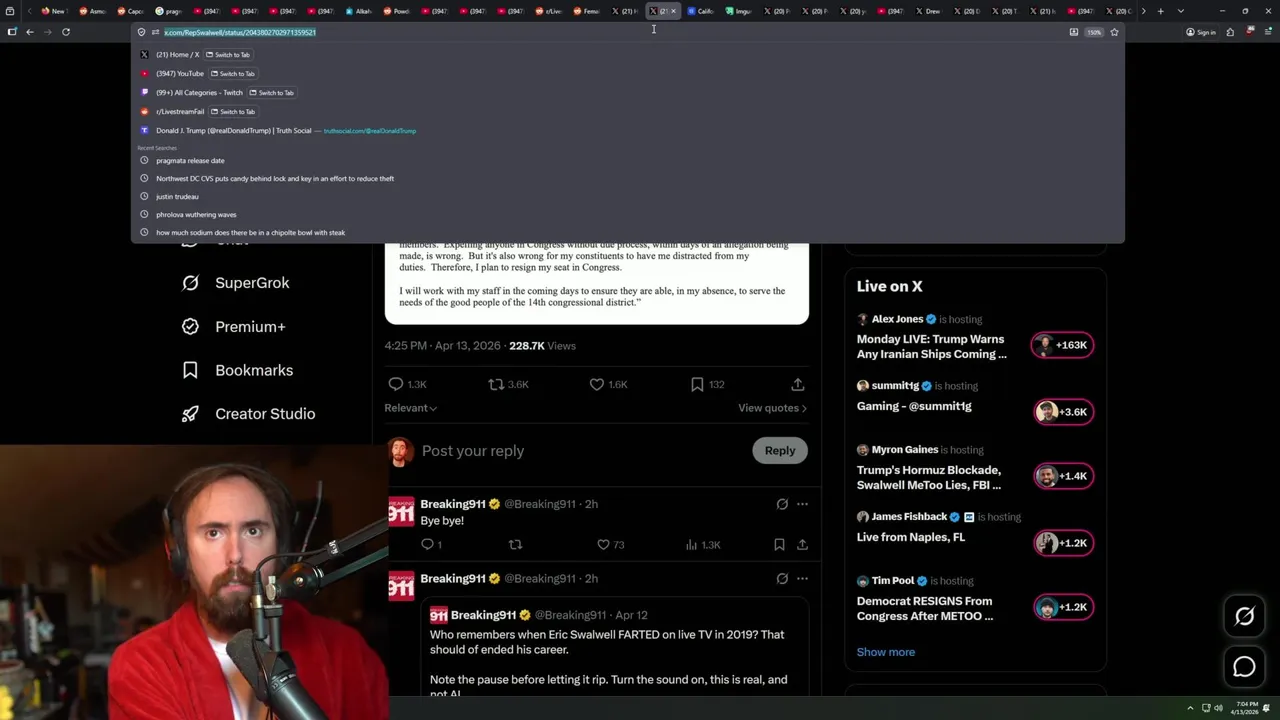The height and width of the screenshot is (720, 1280).
Task: Click Switch to Tab for Home / X
Action: click(x=228, y=55)
